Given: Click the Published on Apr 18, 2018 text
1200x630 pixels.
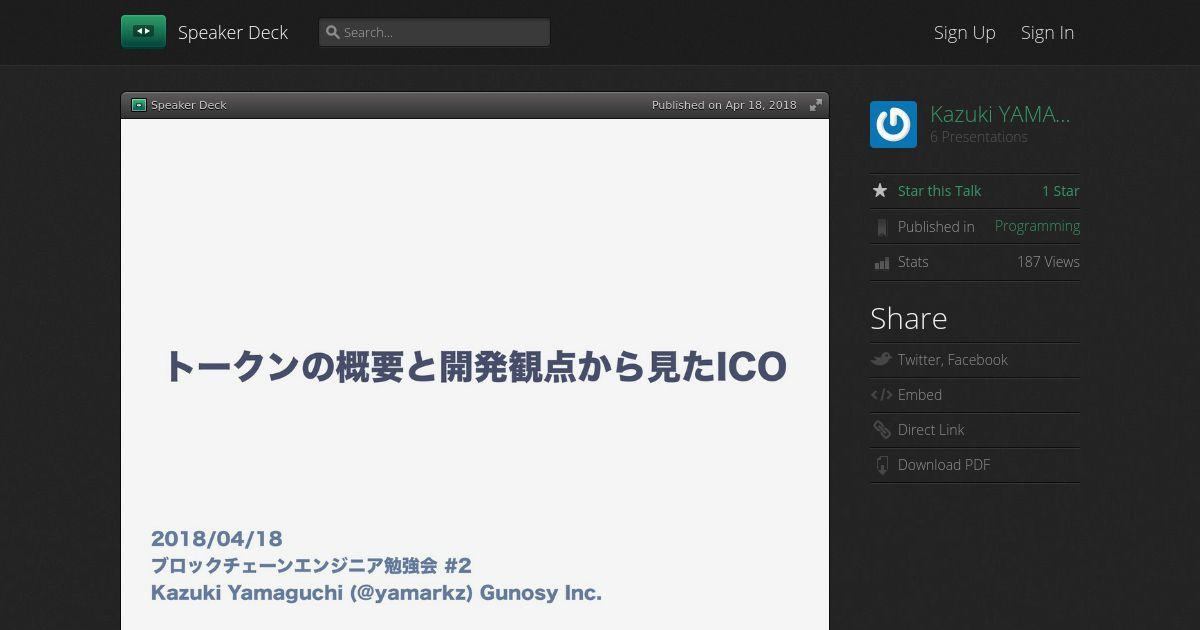Looking at the screenshot, I should [724, 105].
